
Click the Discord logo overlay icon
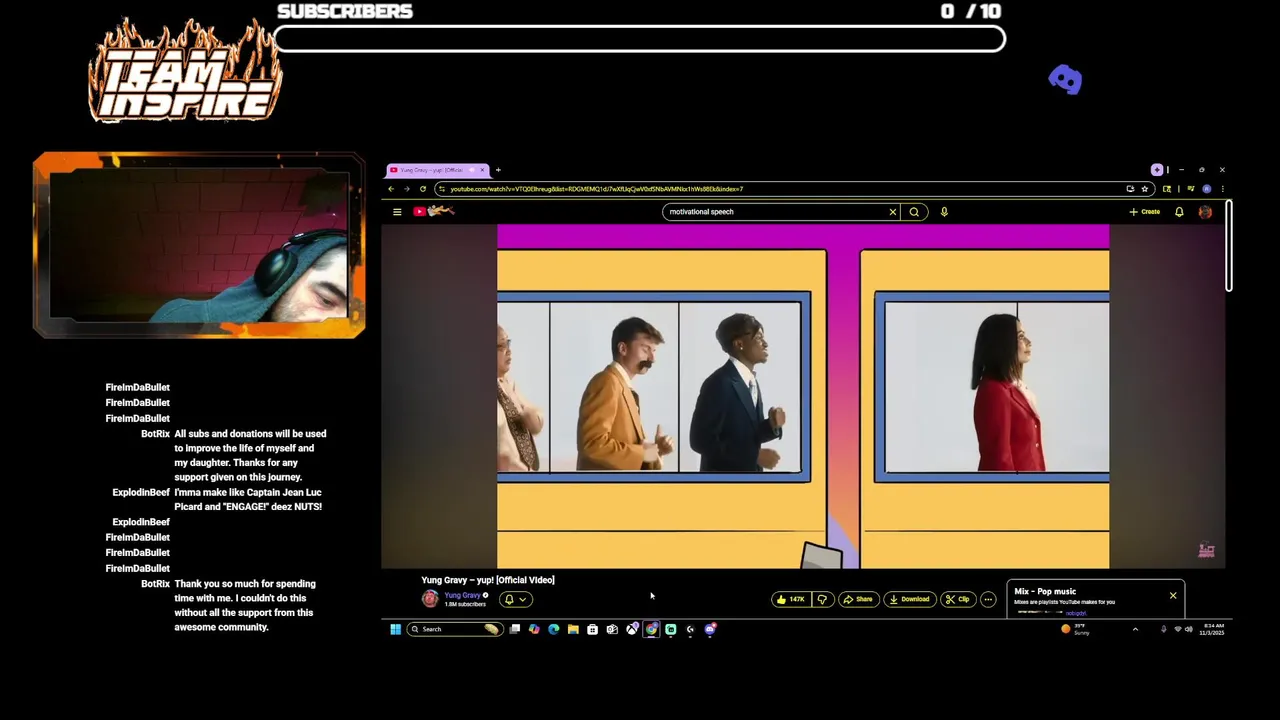[x=1065, y=80]
